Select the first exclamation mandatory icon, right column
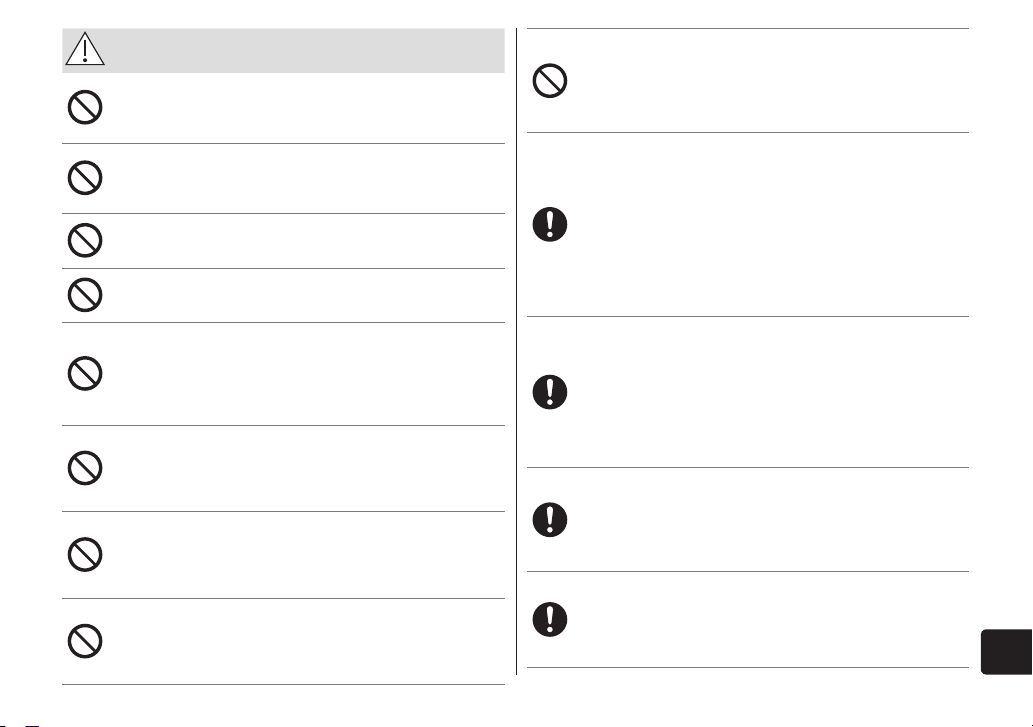Viewport: 1033px width, 727px height. coord(550,224)
